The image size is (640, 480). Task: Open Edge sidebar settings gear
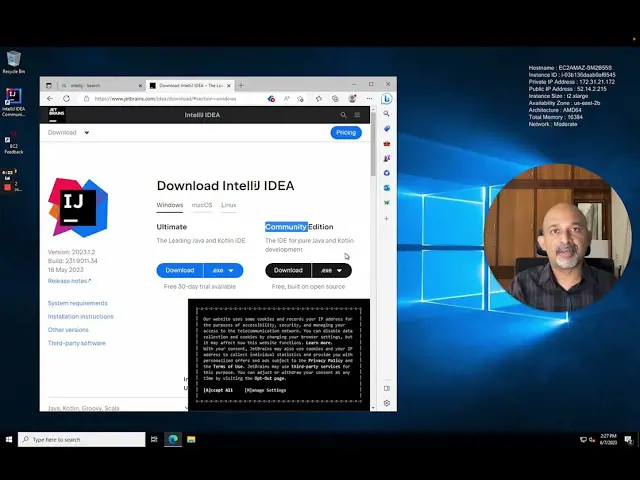click(x=387, y=403)
